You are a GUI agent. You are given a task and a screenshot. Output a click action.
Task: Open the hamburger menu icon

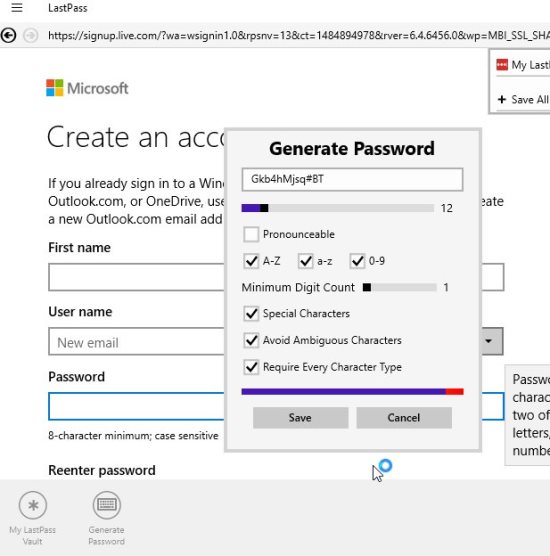(17, 7)
